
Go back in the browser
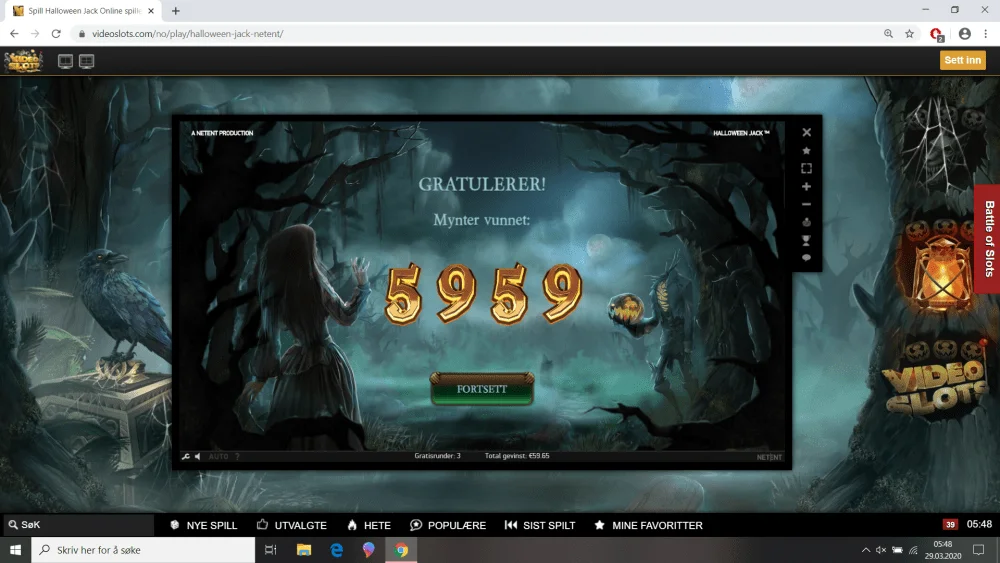click(14, 34)
